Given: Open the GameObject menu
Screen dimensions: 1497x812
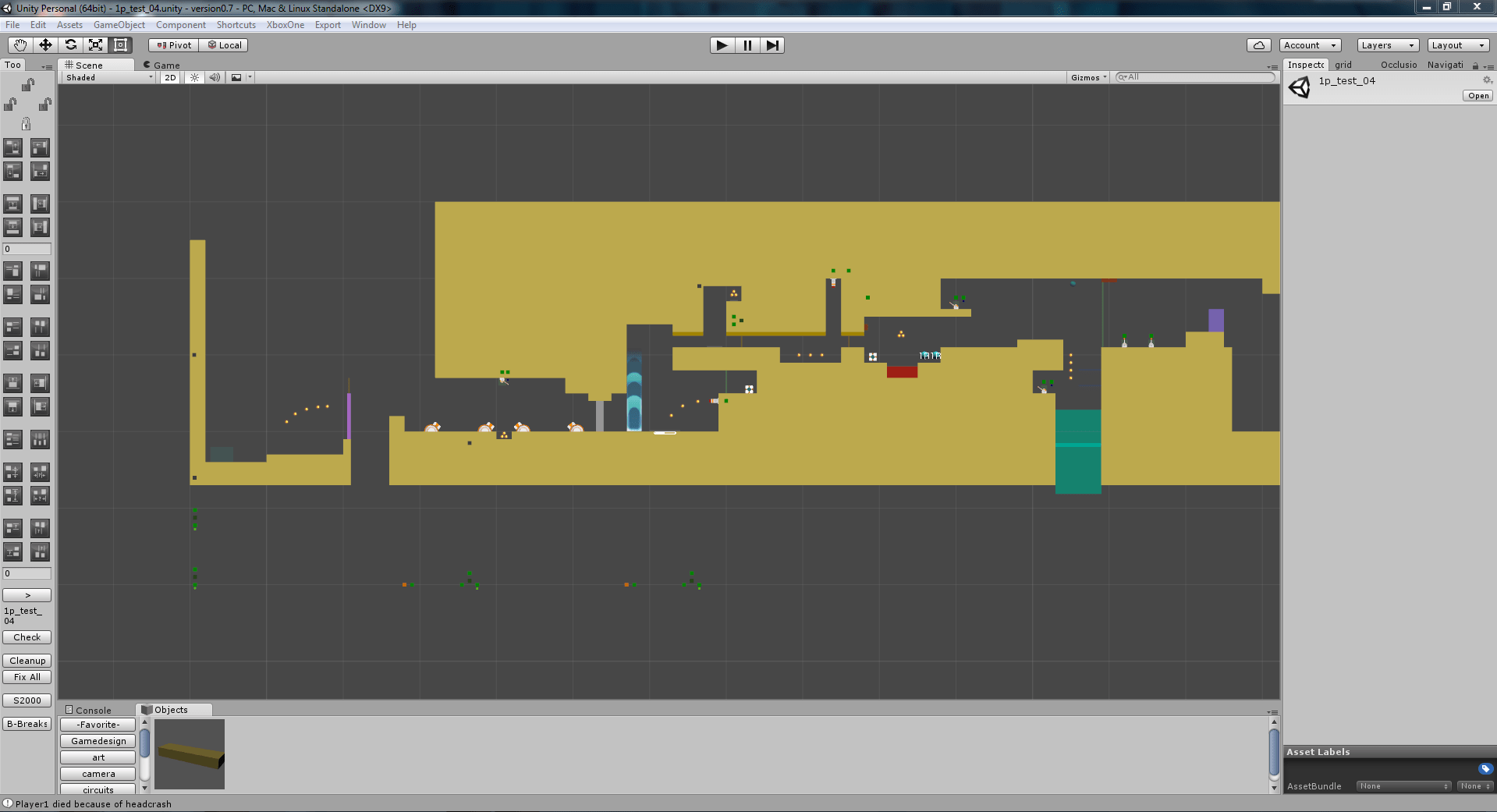Looking at the screenshot, I should [x=119, y=24].
